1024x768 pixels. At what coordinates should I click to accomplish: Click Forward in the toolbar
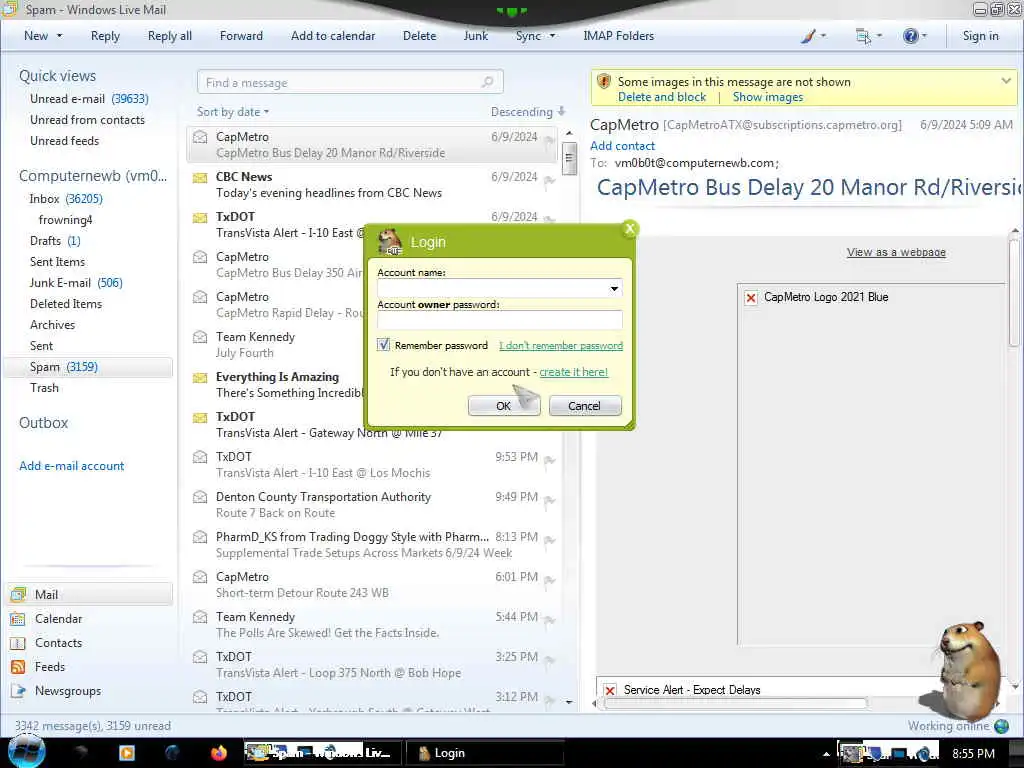241,36
